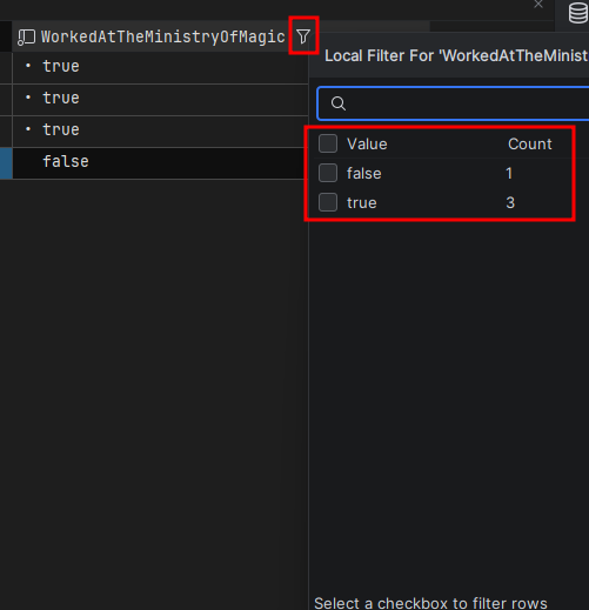Click the count 3 for true value

(510, 203)
